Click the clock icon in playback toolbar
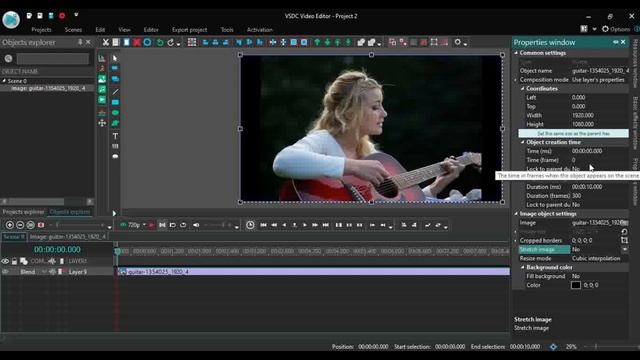The image size is (640, 360). [x=250, y=225]
